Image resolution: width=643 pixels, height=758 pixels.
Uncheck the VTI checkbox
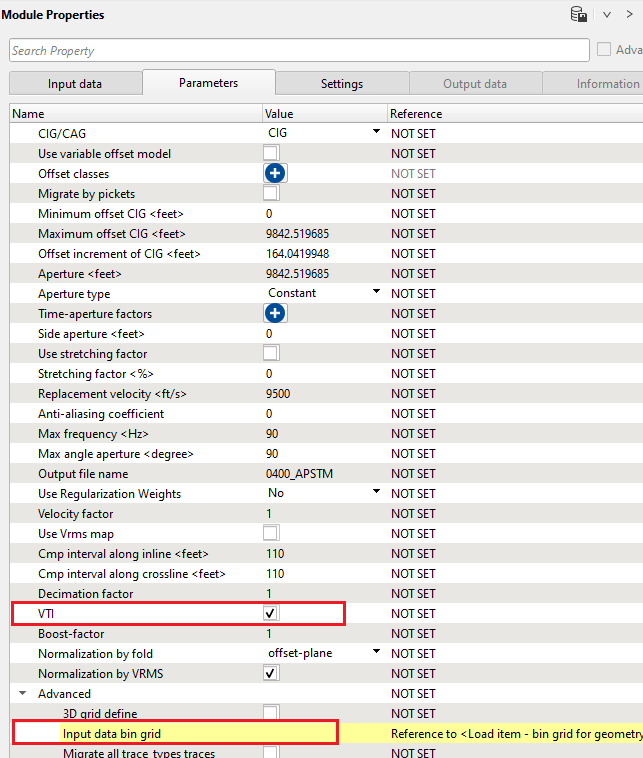coord(271,613)
